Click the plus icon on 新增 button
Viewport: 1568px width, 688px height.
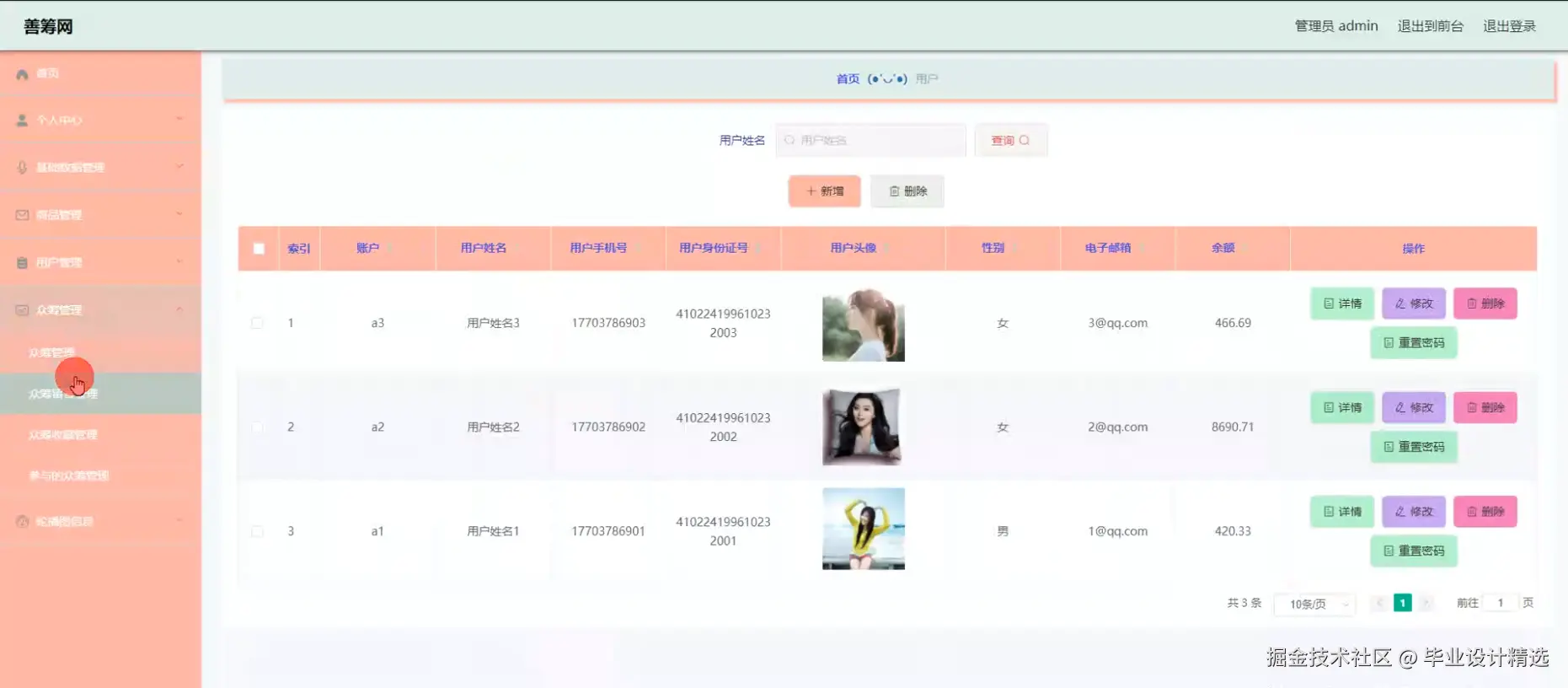point(811,191)
